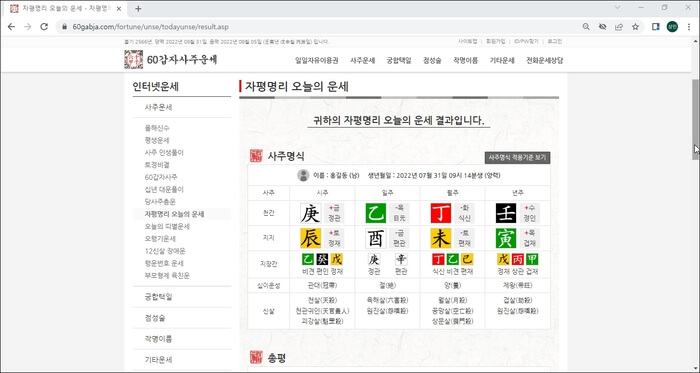The height and width of the screenshot is (373, 700).
Task: Open 12신살 장애운 in the sidebar
Action: click(x=165, y=251)
